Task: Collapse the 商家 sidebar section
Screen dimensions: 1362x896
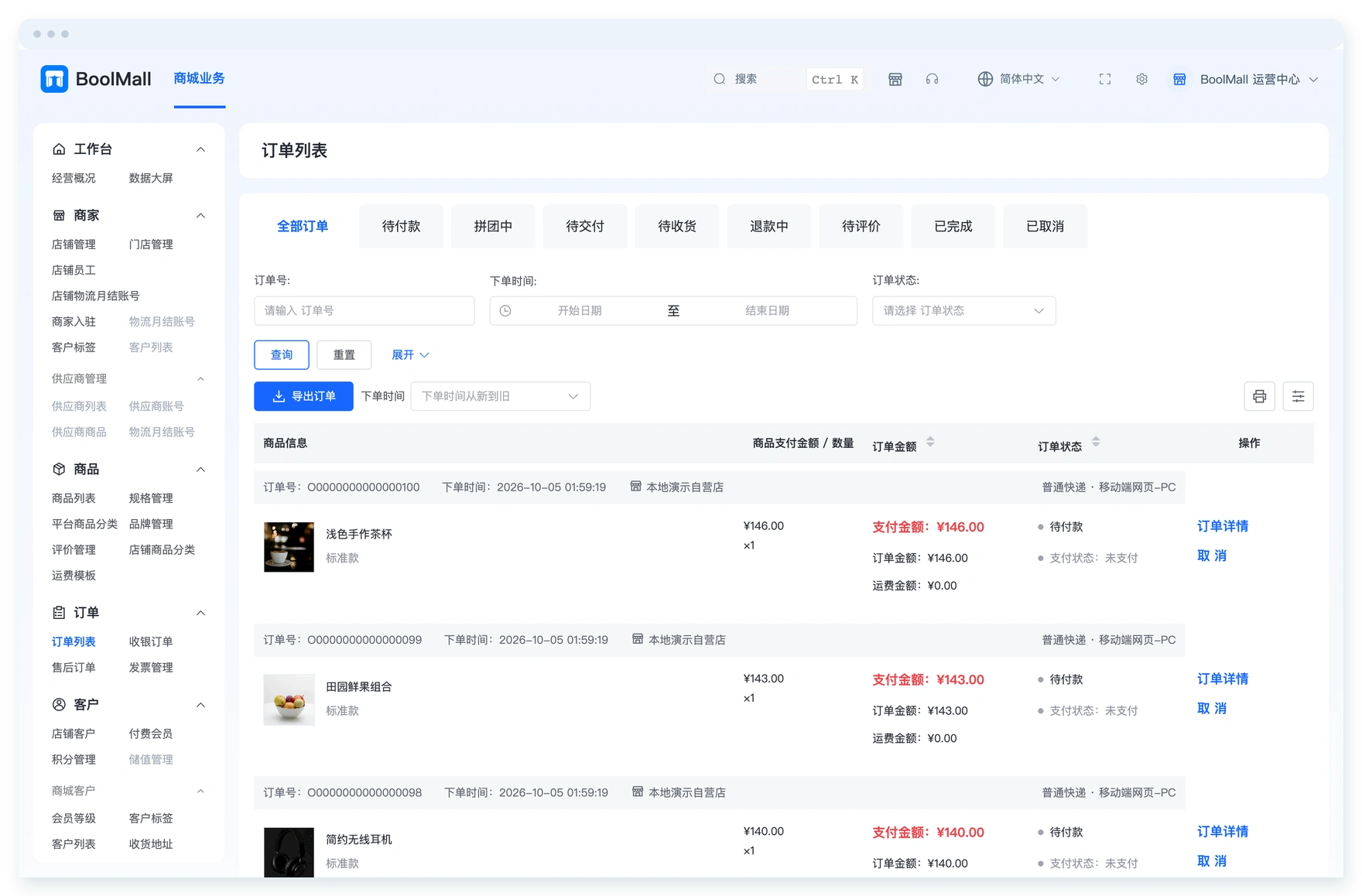Action: [x=200, y=216]
